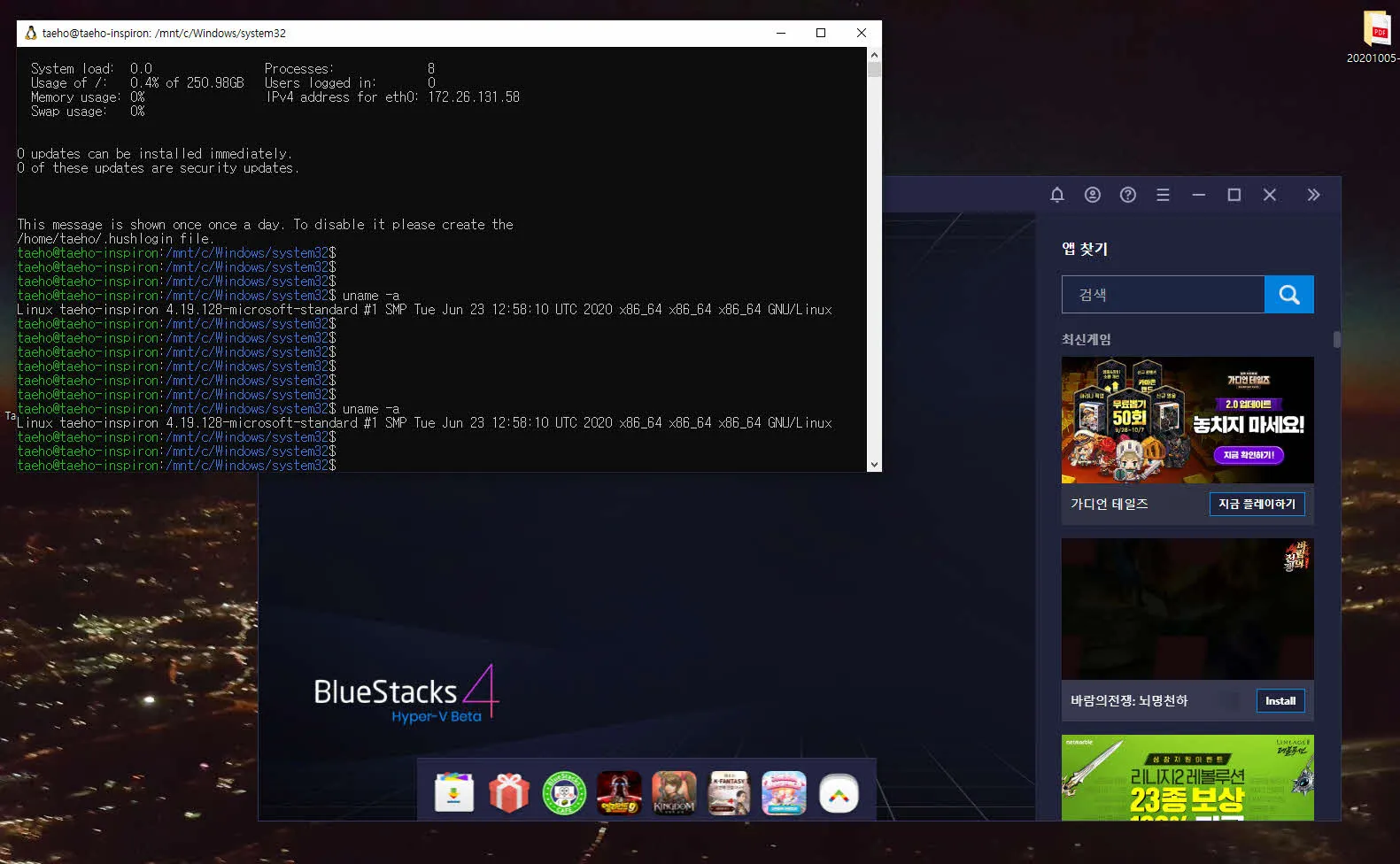Open the BlueStacks Cafe dock icon
This screenshot has width=1400, height=864.
(x=564, y=792)
